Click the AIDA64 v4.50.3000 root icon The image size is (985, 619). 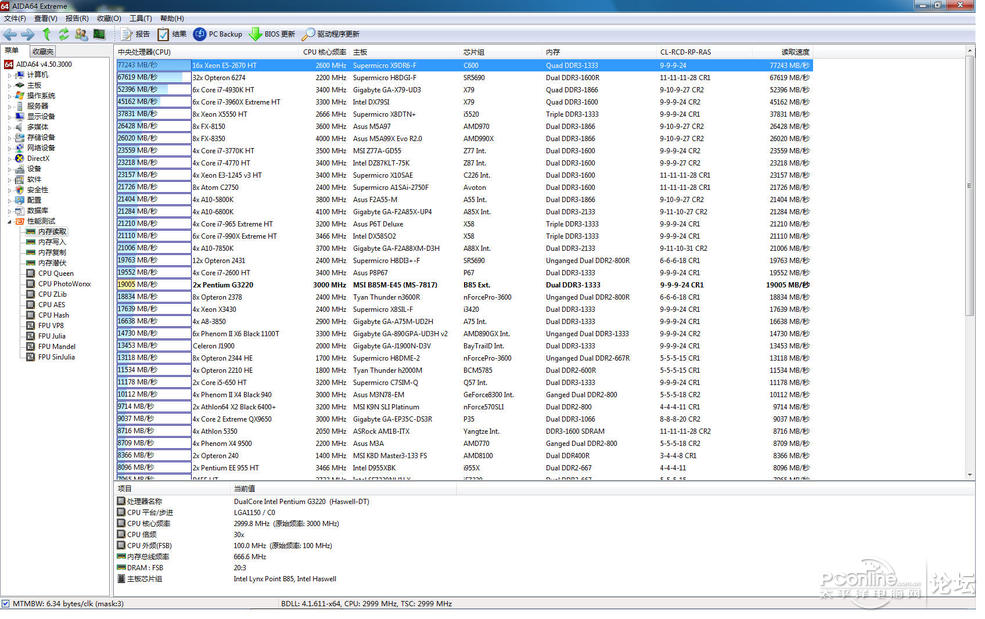(9, 64)
